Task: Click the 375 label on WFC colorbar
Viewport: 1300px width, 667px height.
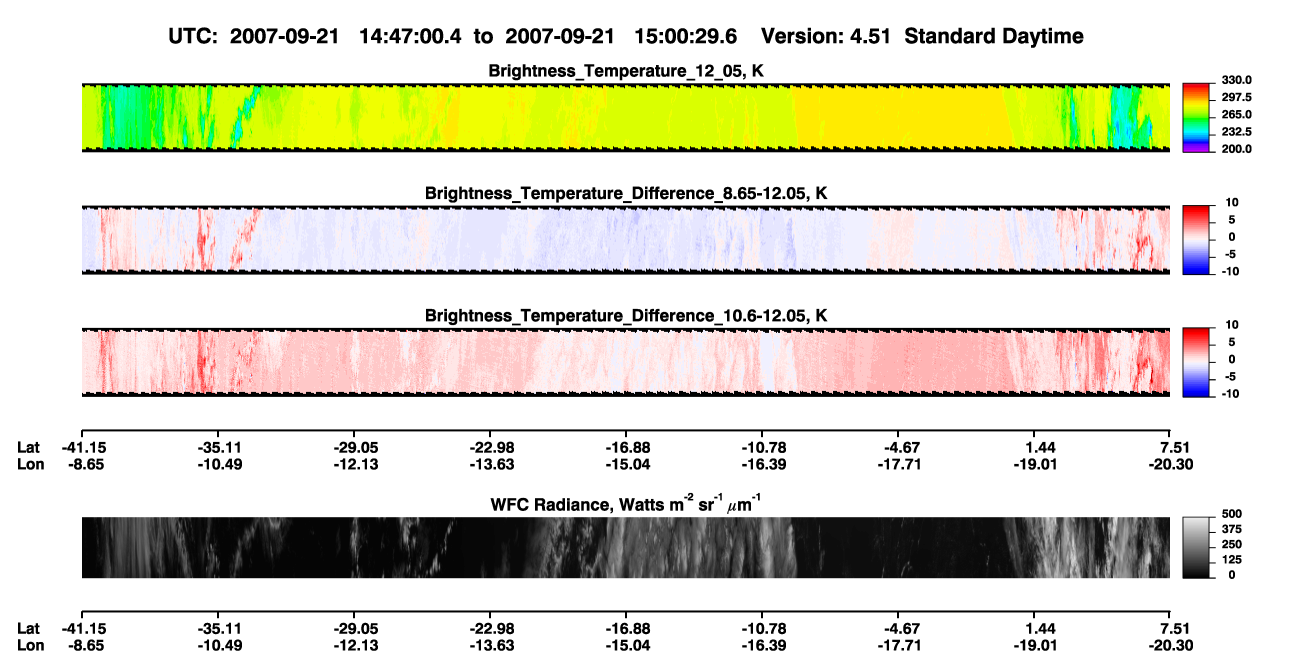Action: (x=1232, y=529)
